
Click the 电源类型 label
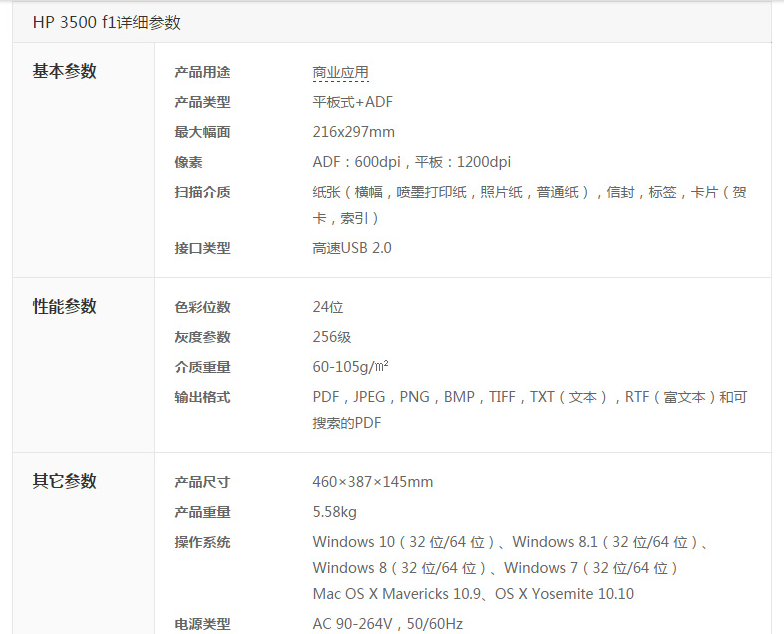tap(202, 624)
